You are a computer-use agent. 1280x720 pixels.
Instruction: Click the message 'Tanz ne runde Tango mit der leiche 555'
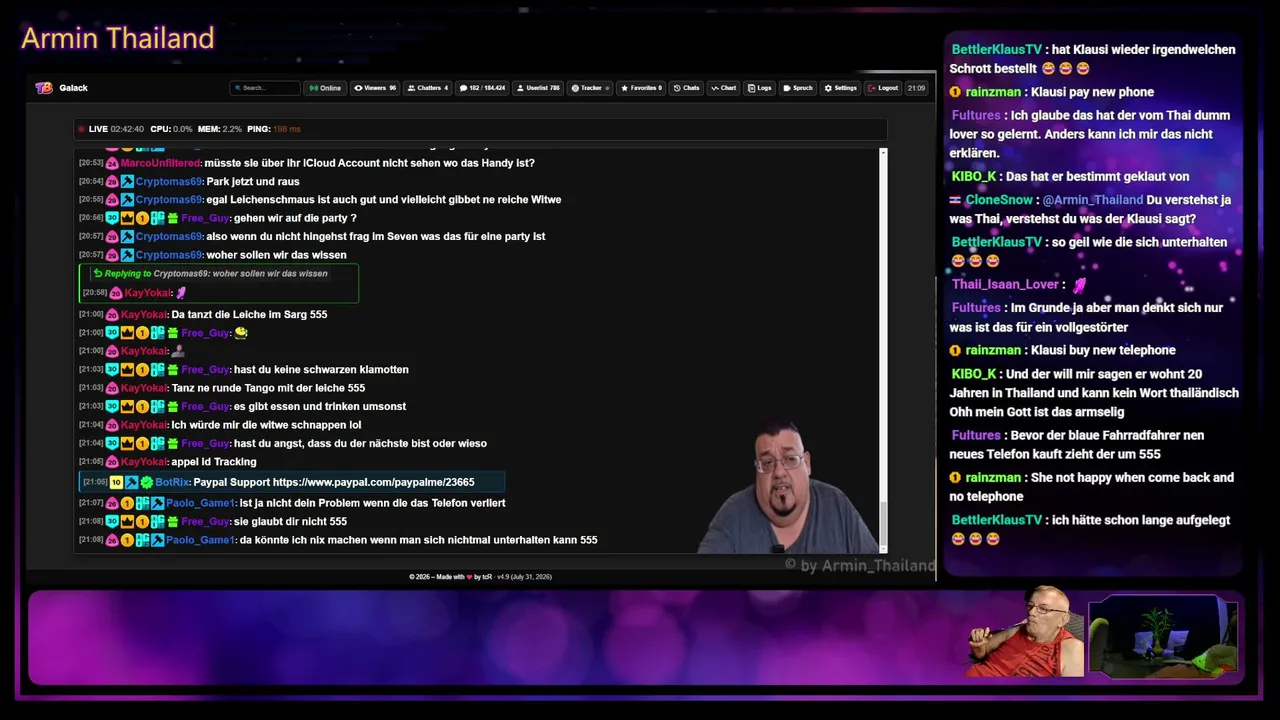point(268,388)
